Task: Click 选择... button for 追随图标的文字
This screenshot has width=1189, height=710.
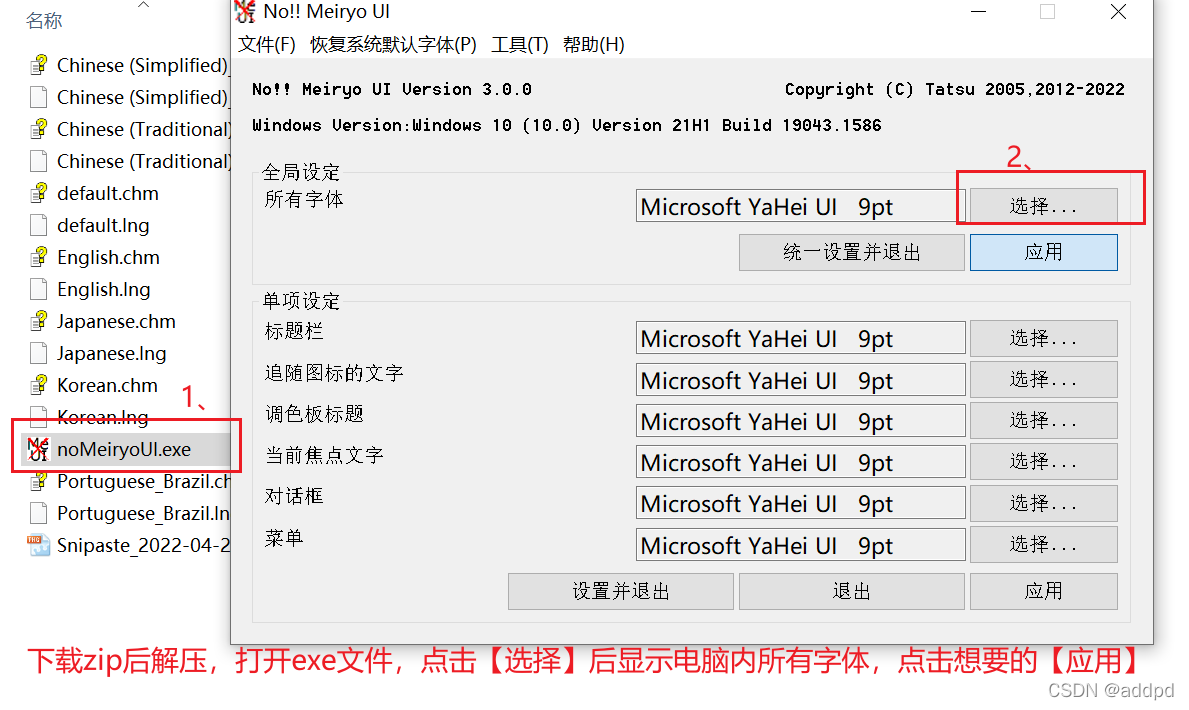Action: (x=1043, y=379)
